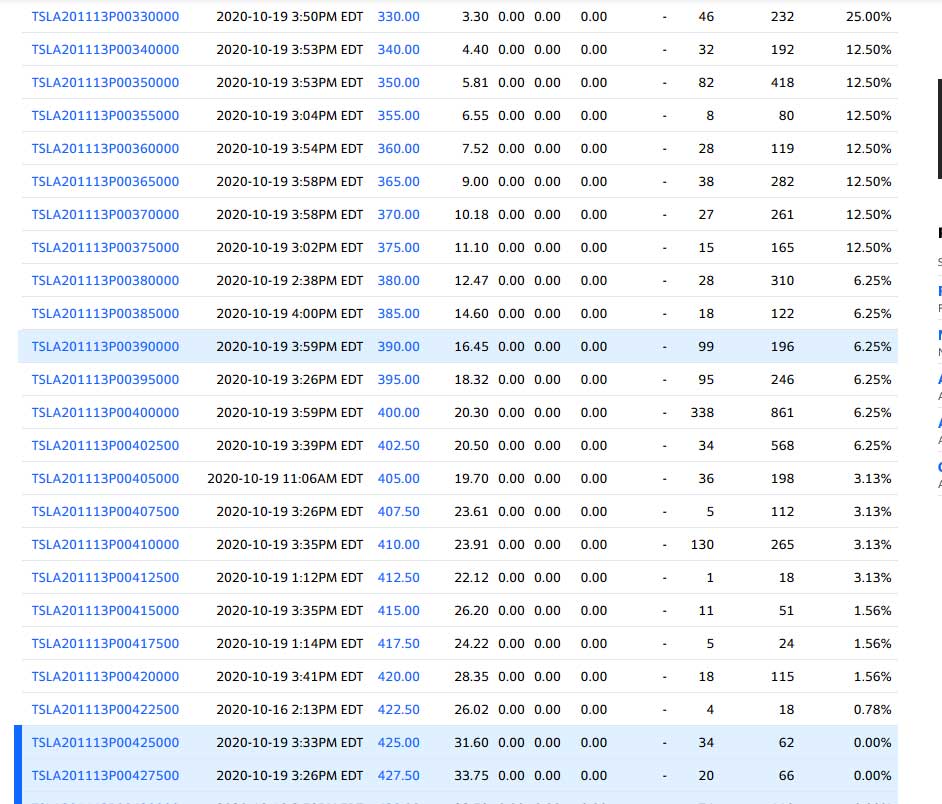Select the 375.00 strike price link
The height and width of the screenshot is (804, 942).
pyautogui.click(x=398, y=248)
